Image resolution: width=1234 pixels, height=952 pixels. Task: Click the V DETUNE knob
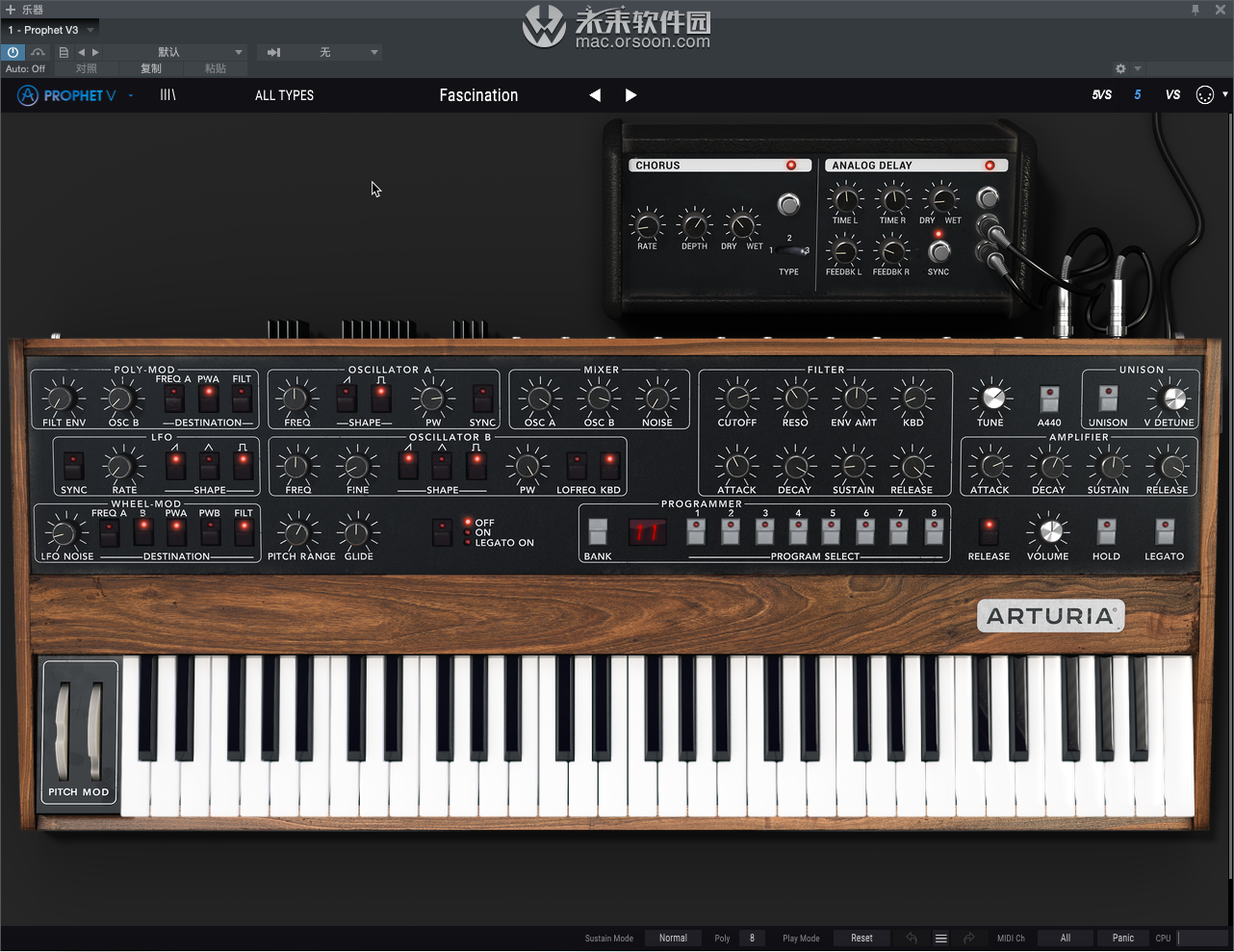point(1172,398)
